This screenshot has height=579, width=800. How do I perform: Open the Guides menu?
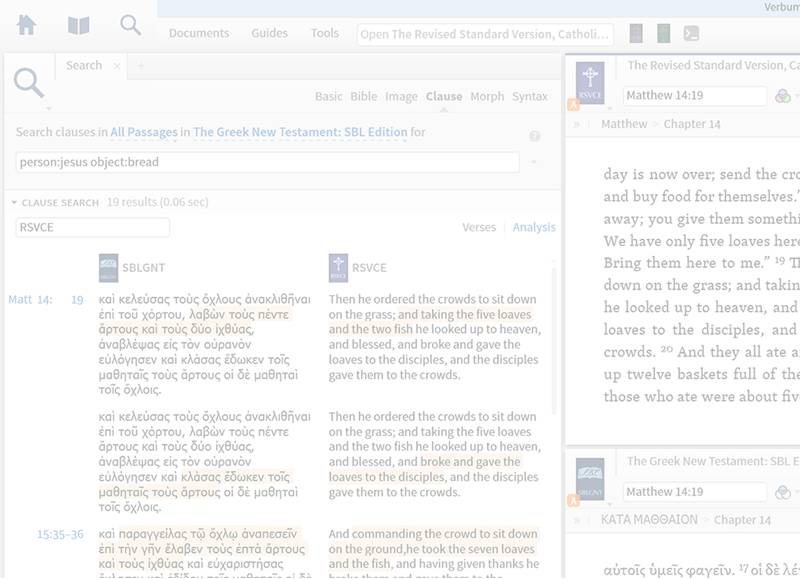[x=269, y=33]
